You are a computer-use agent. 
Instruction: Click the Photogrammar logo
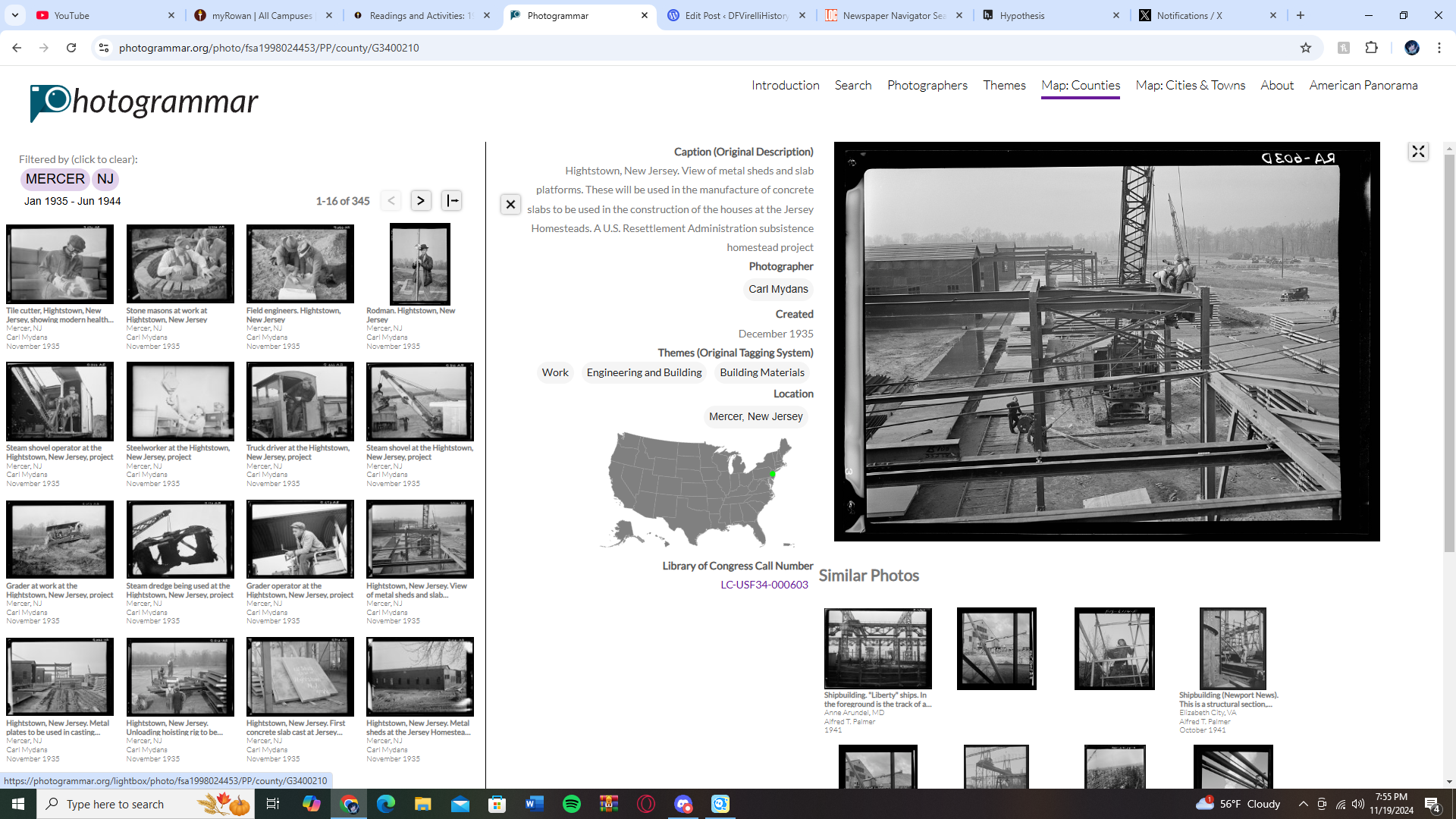click(x=144, y=102)
